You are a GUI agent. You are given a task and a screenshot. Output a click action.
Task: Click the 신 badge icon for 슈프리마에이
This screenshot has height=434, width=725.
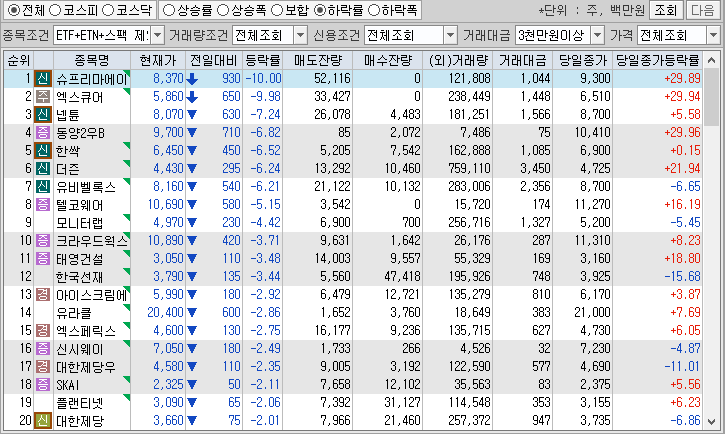(x=43, y=79)
